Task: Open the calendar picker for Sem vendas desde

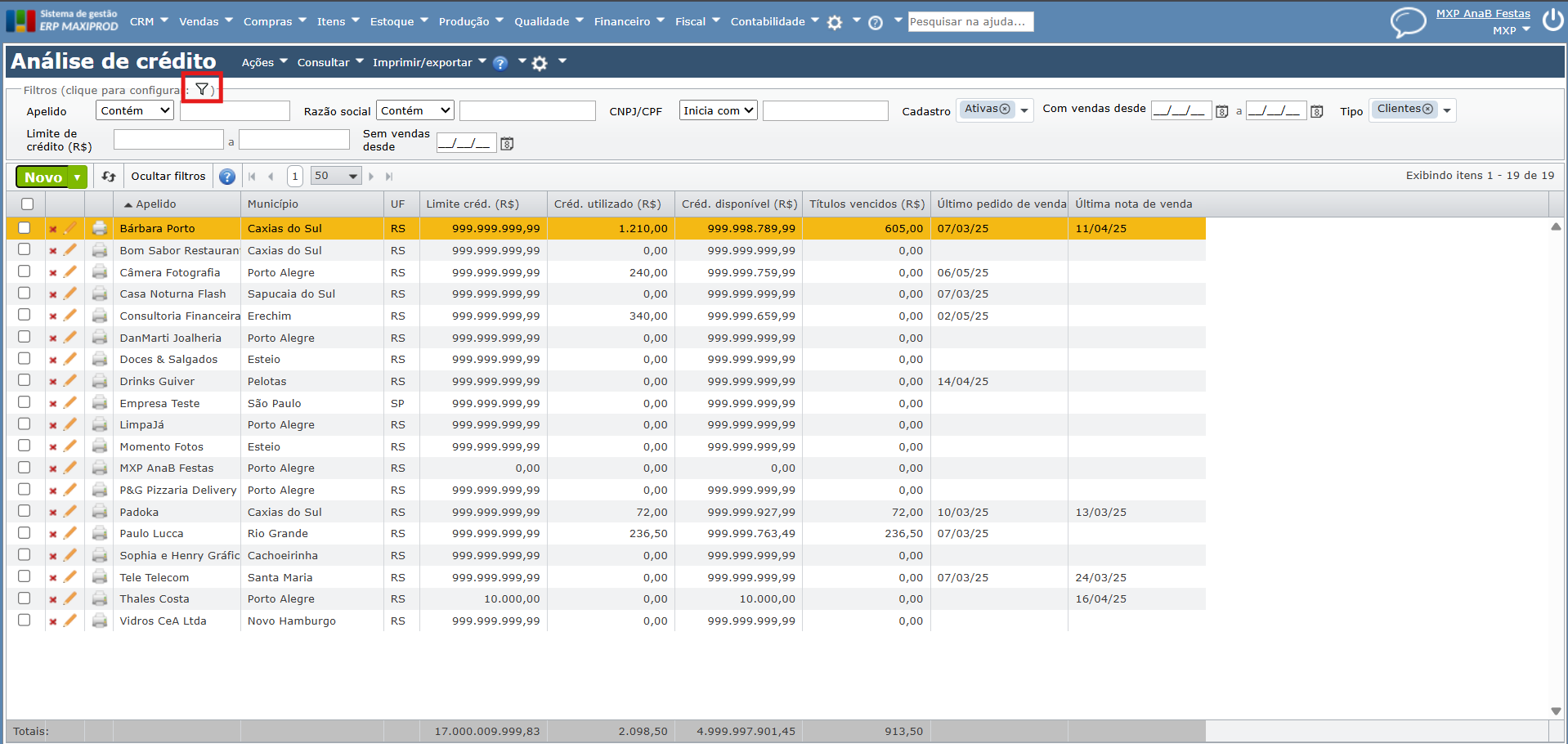Action: (x=507, y=144)
